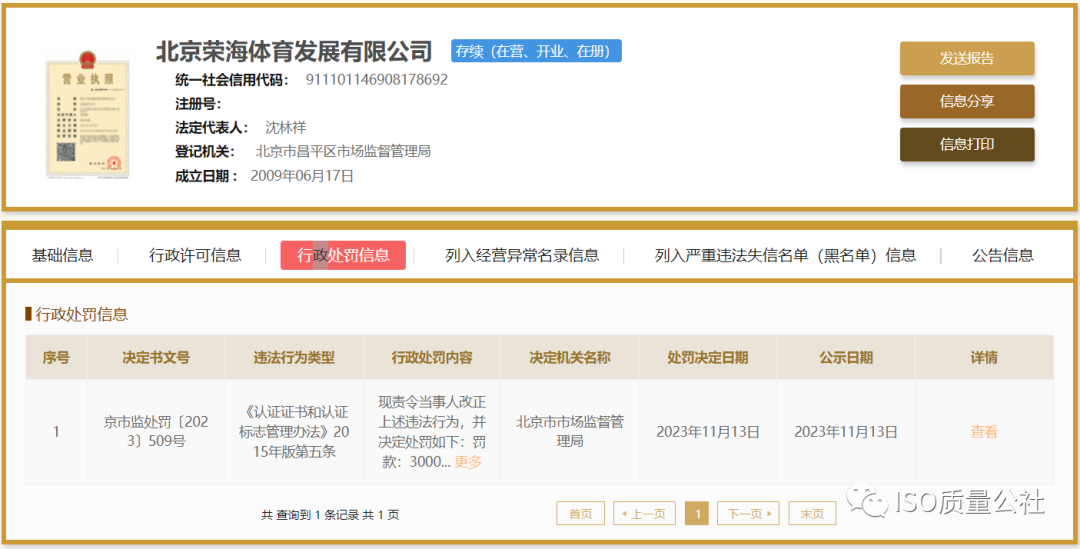Expand penalty content with 更多 link
This screenshot has width=1080, height=549.
click(x=468, y=462)
